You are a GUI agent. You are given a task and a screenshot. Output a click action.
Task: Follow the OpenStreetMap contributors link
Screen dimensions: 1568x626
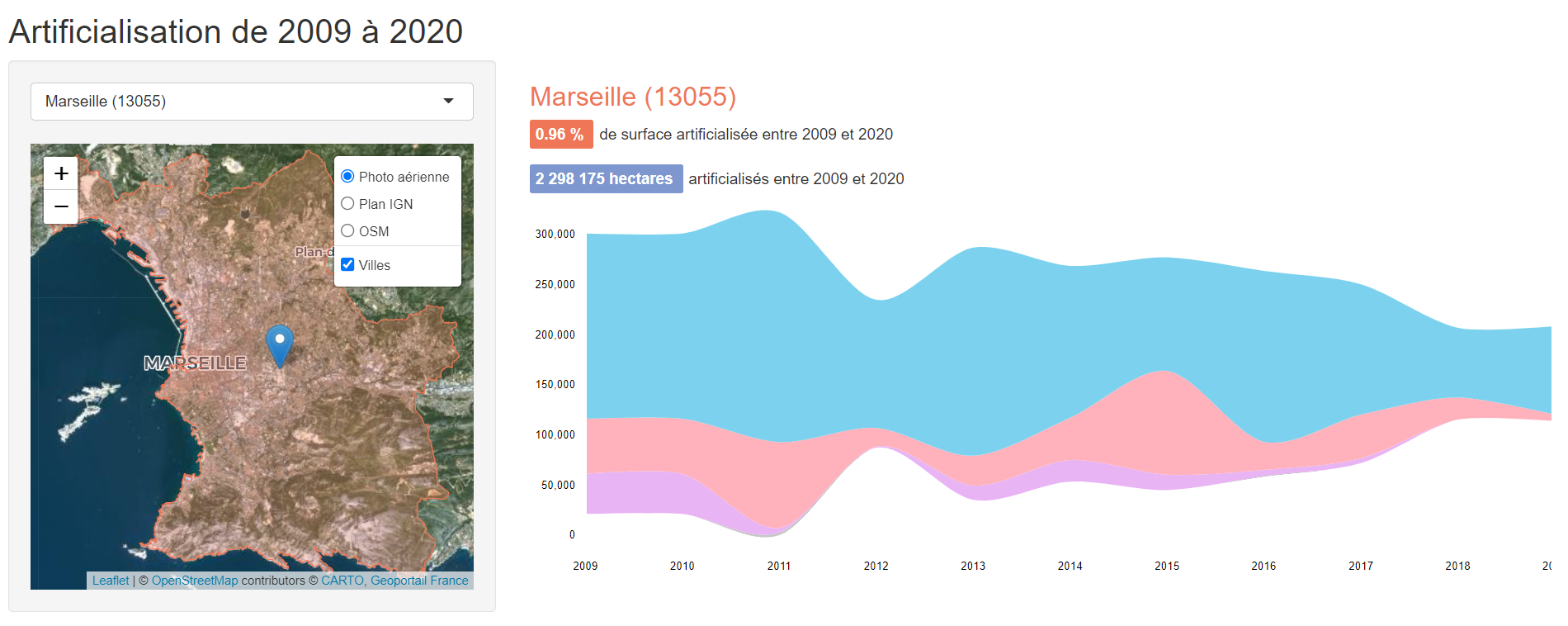click(x=195, y=581)
